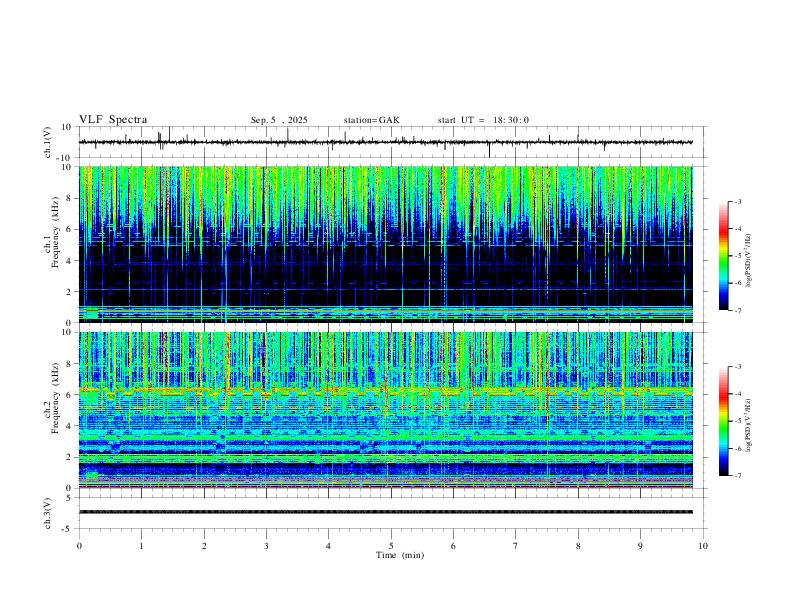Click time axis tick label '5'
The height and width of the screenshot is (612, 792).
point(391,546)
